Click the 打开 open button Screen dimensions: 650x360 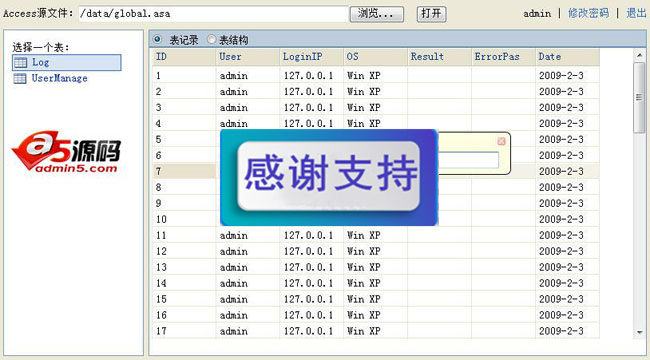tap(431, 14)
